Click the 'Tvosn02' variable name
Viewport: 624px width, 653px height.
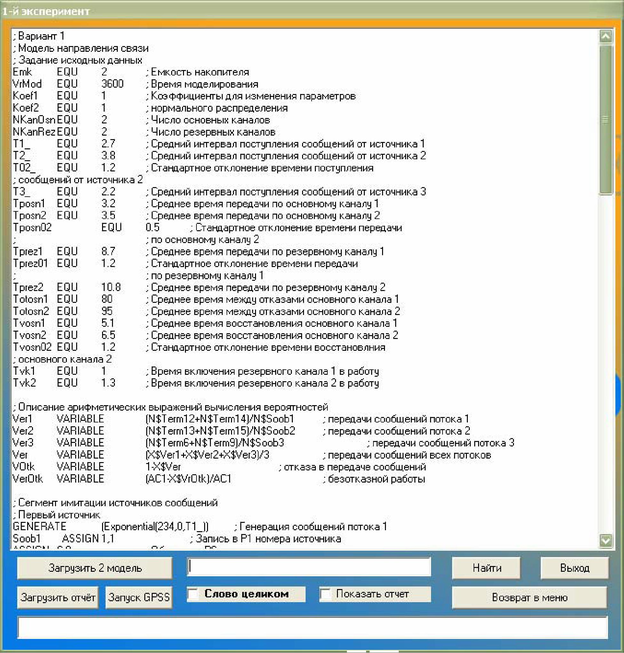pyautogui.click(x=32, y=347)
